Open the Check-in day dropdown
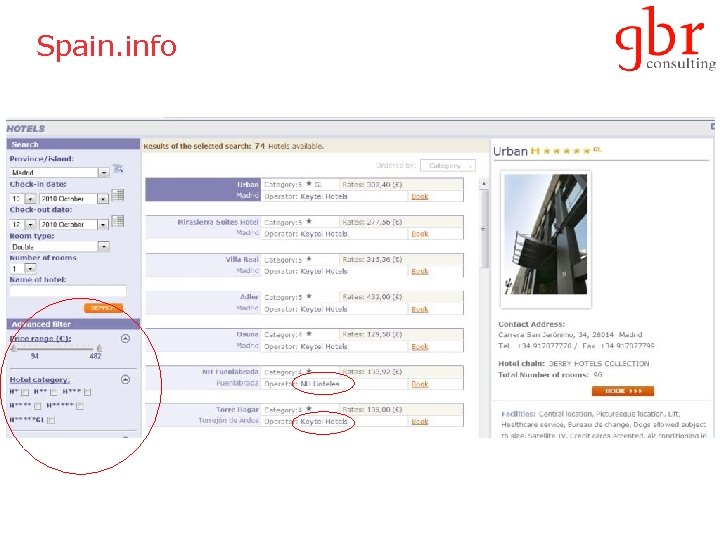Viewport: 720px width, 540px height. (x=23, y=199)
